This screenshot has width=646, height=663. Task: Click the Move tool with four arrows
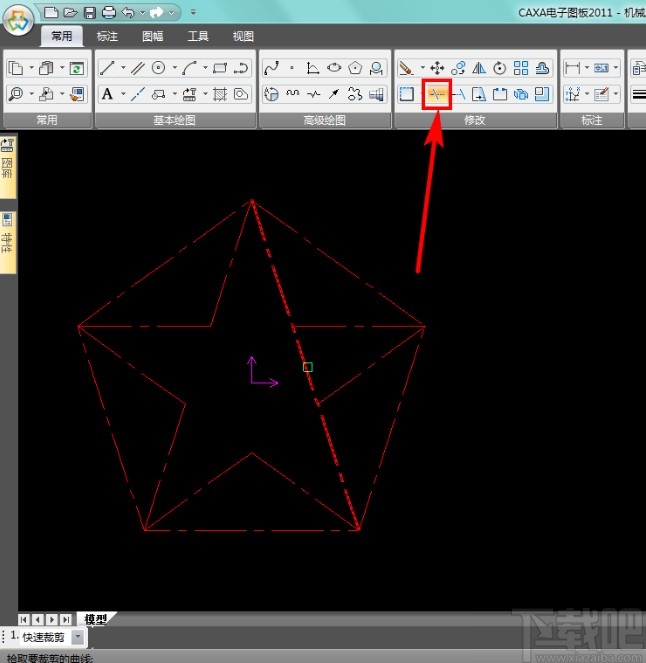click(436, 68)
